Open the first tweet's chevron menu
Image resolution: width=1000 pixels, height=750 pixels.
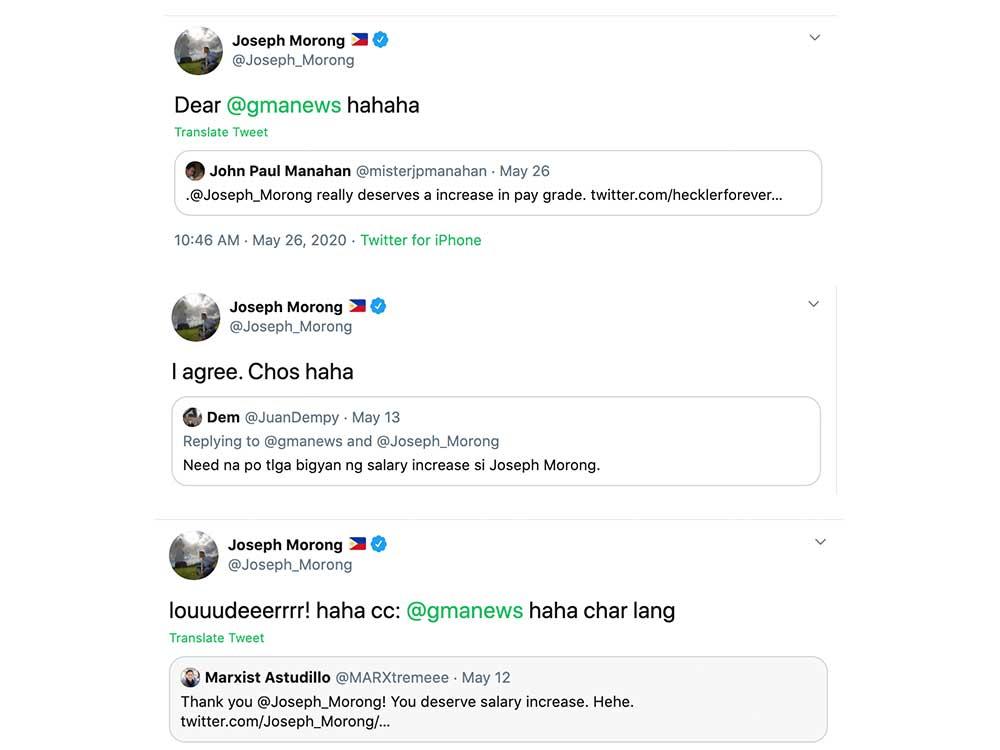(815, 38)
